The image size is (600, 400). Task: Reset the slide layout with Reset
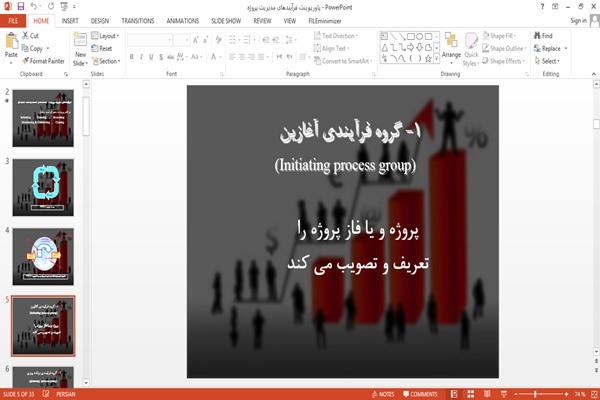tap(102, 48)
